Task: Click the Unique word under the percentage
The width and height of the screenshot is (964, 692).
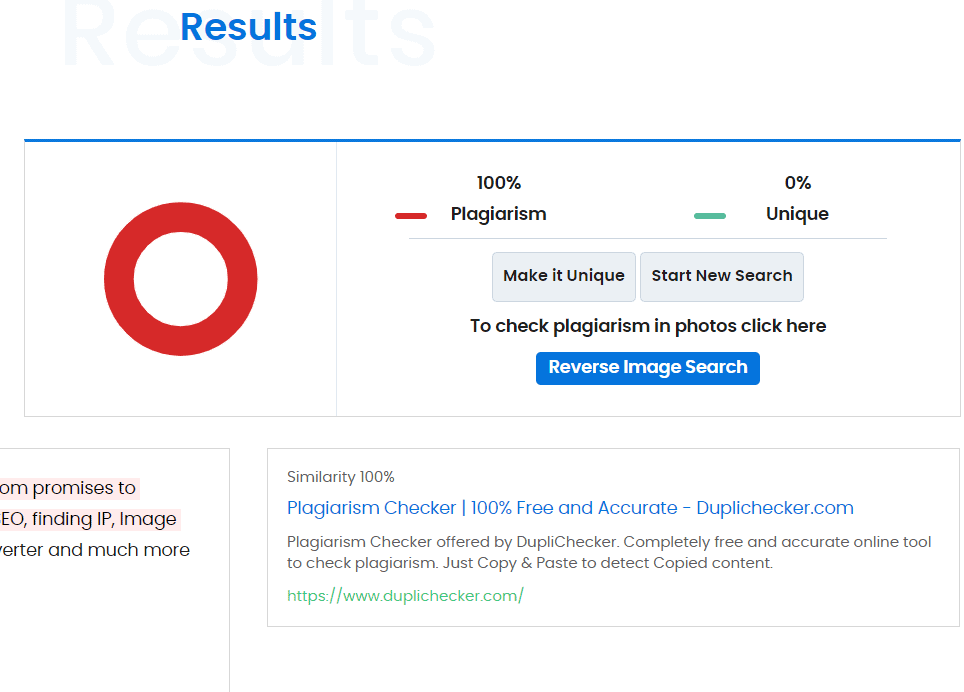Action: click(797, 214)
